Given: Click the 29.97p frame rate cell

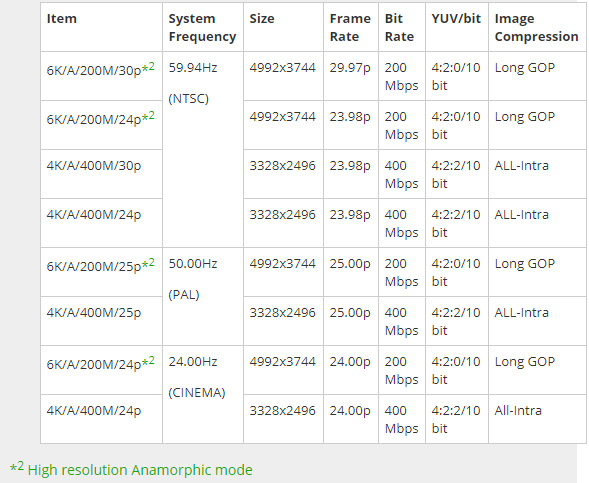Looking at the screenshot, I should [x=351, y=76].
